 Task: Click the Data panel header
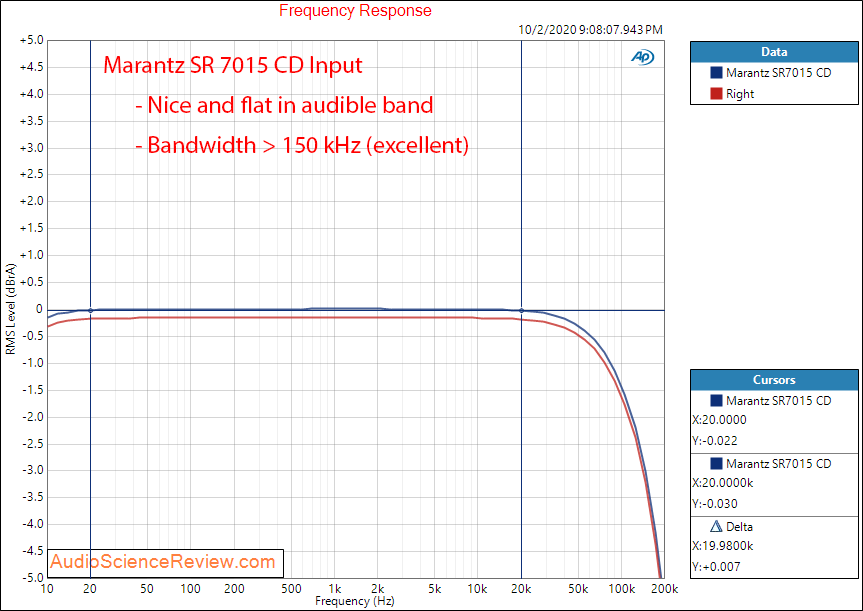tap(773, 52)
